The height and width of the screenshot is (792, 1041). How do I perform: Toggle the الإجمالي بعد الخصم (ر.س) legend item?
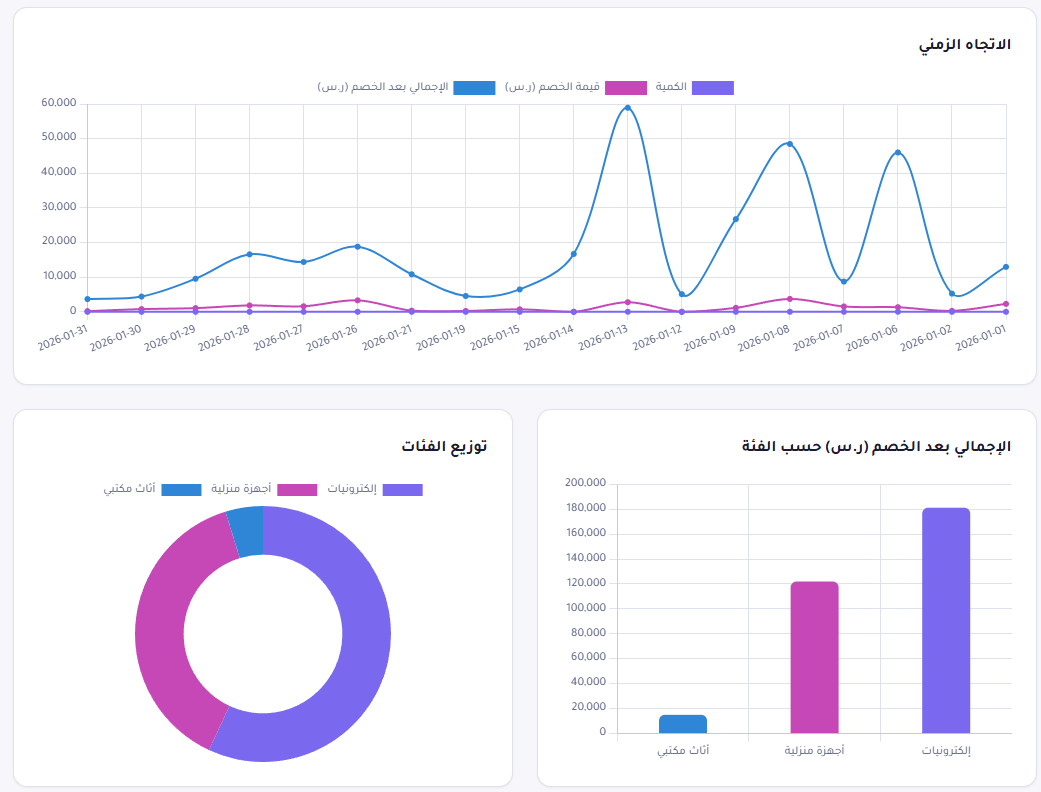[x=406, y=88]
